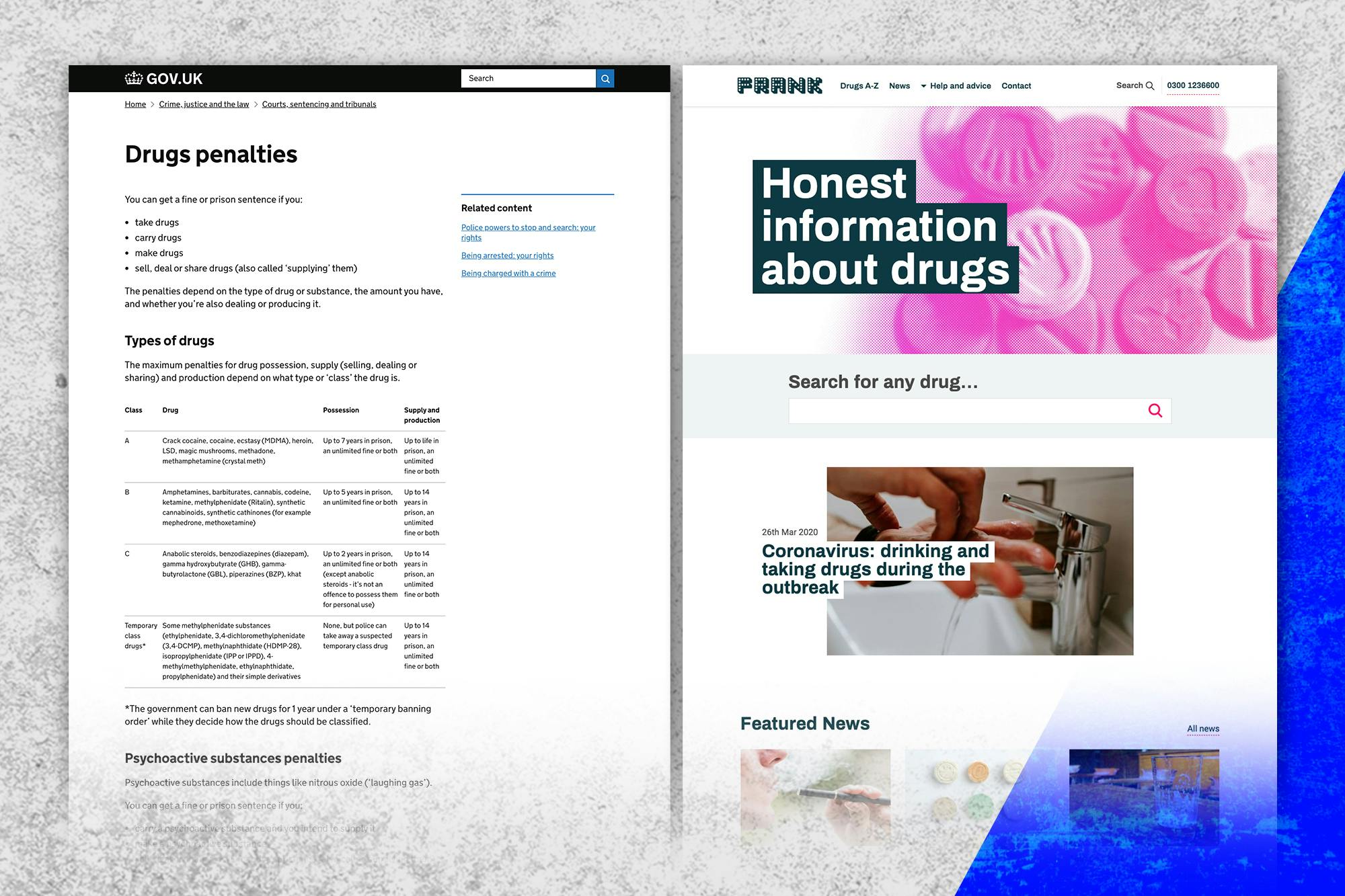Image resolution: width=1345 pixels, height=896 pixels.
Task: Click the 'Types of drugs' heading
Action: pos(169,341)
